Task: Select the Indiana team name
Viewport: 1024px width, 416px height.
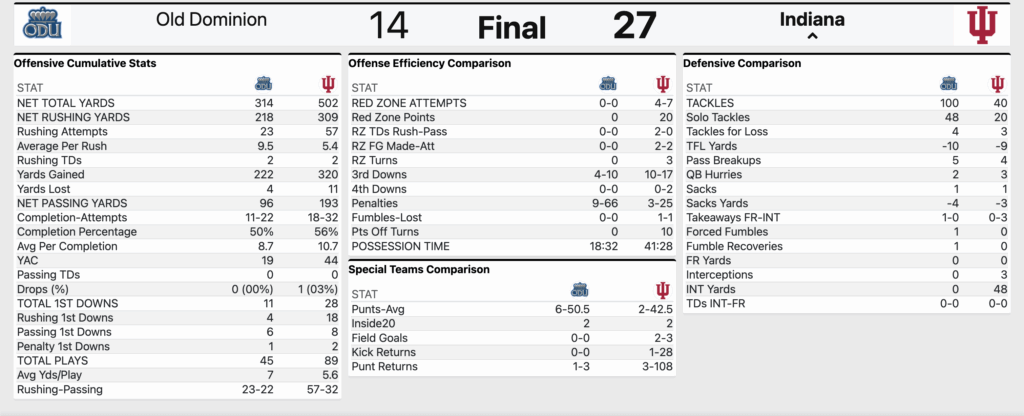Action: point(812,20)
